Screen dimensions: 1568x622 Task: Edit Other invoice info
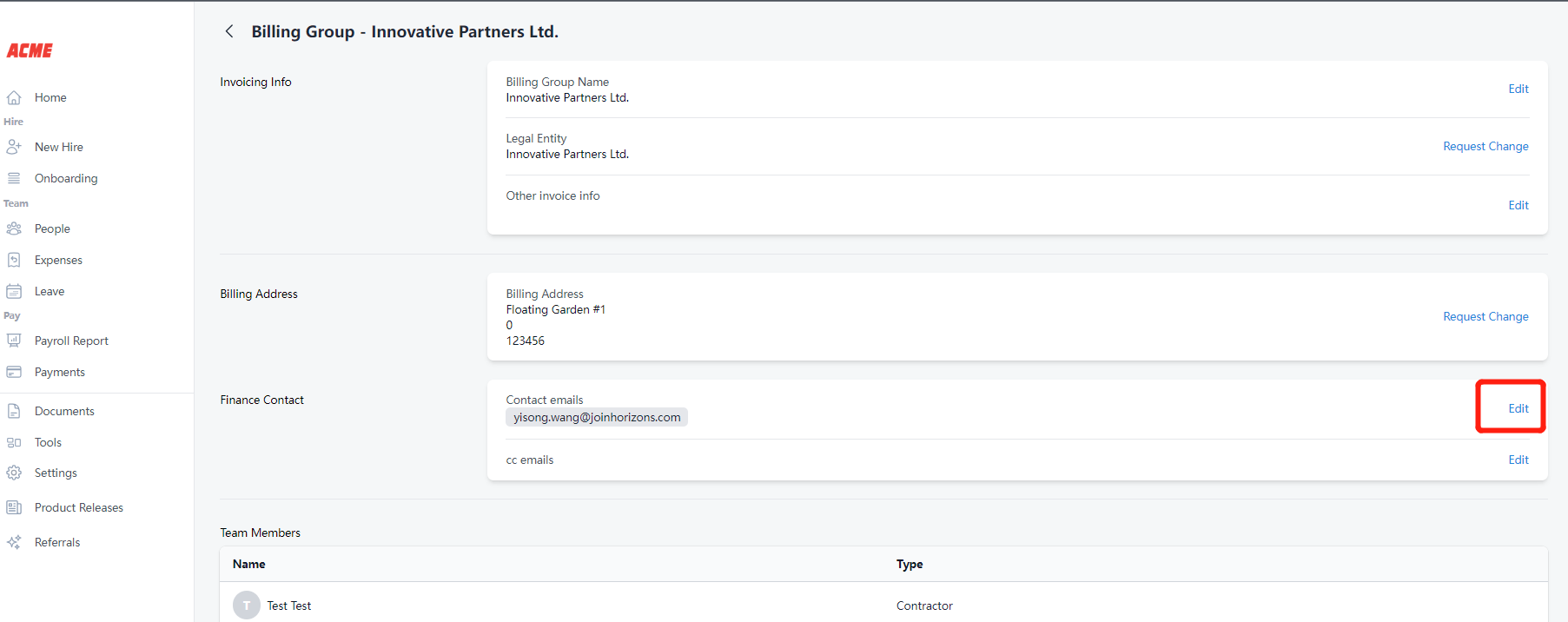[x=1518, y=205]
